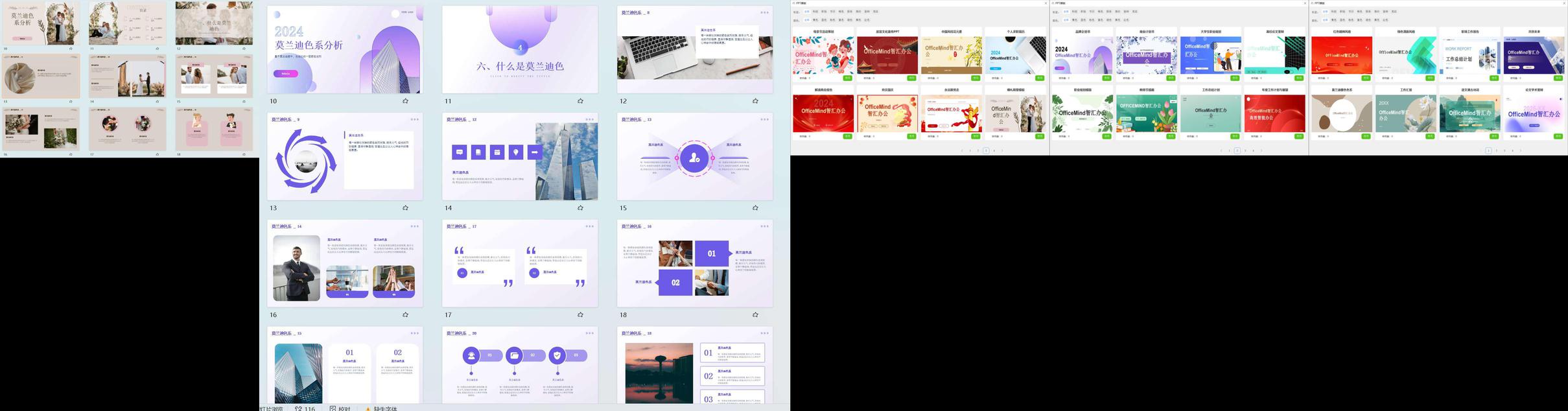
Task: Star purple slide 10 '莫兰迪色系分析'
Action: 405,101
